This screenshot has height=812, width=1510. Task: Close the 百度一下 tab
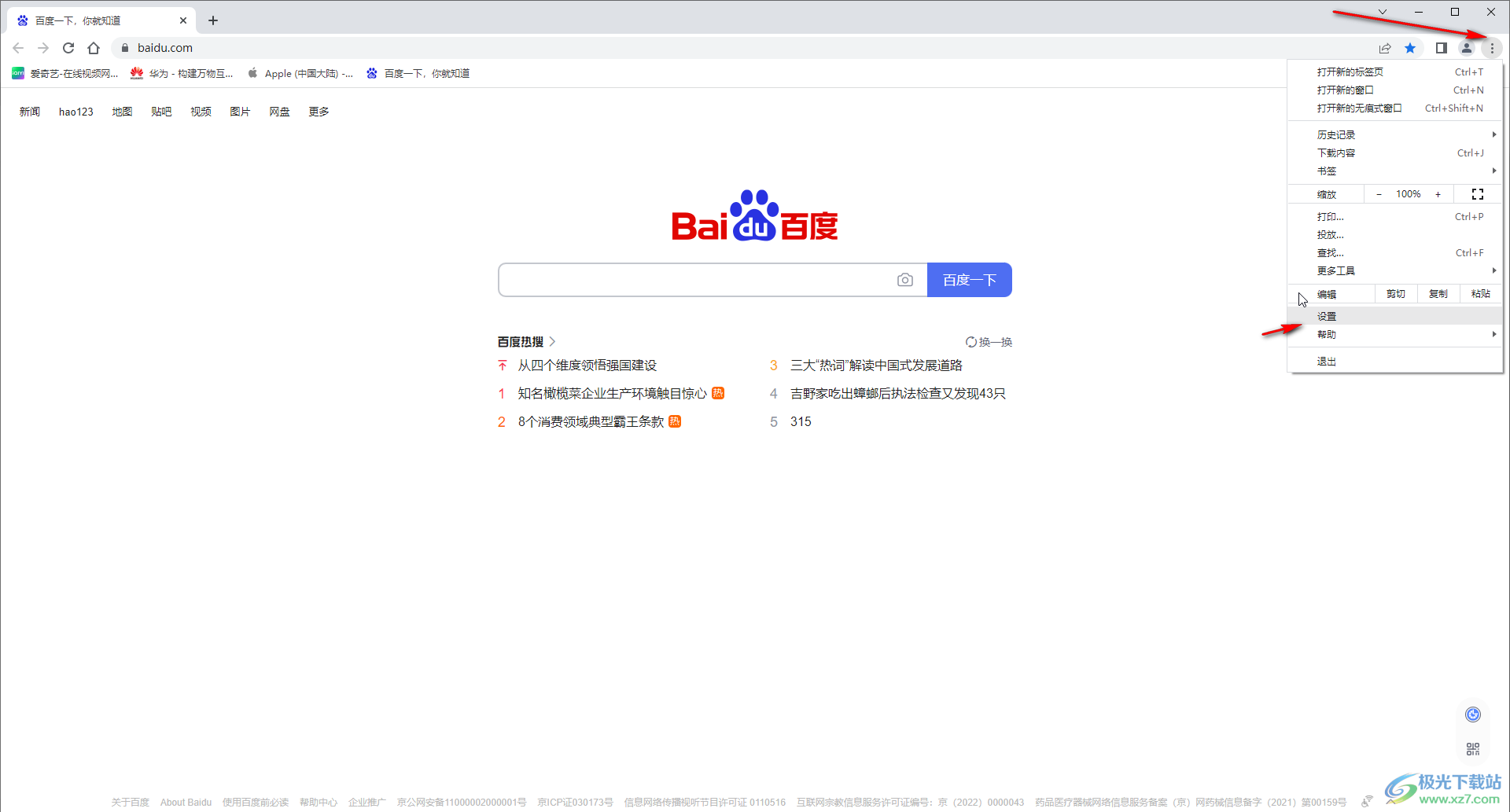click(x=183, y=20)
